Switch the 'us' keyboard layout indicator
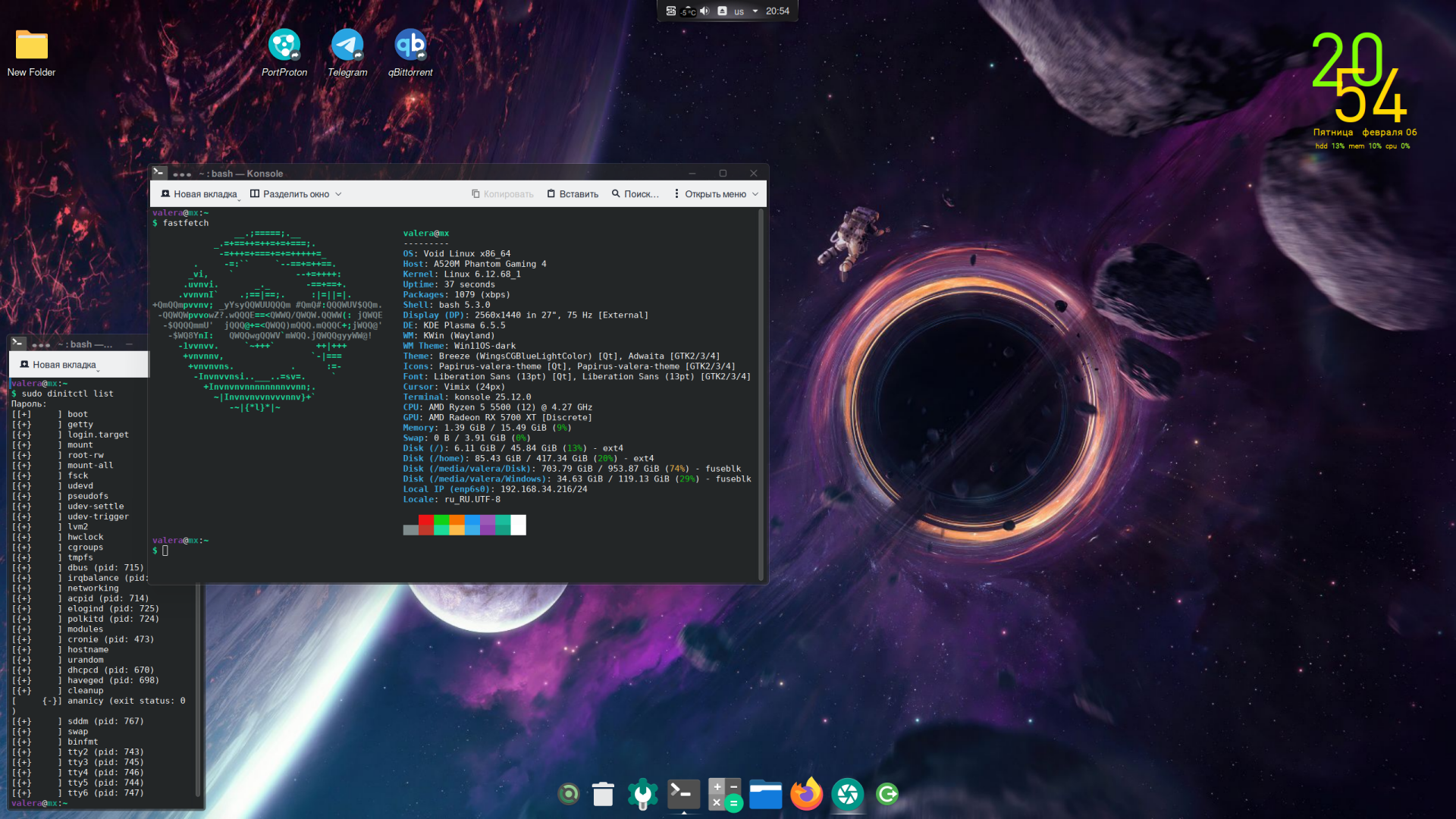1456x819 pixels. click(739, 11)
